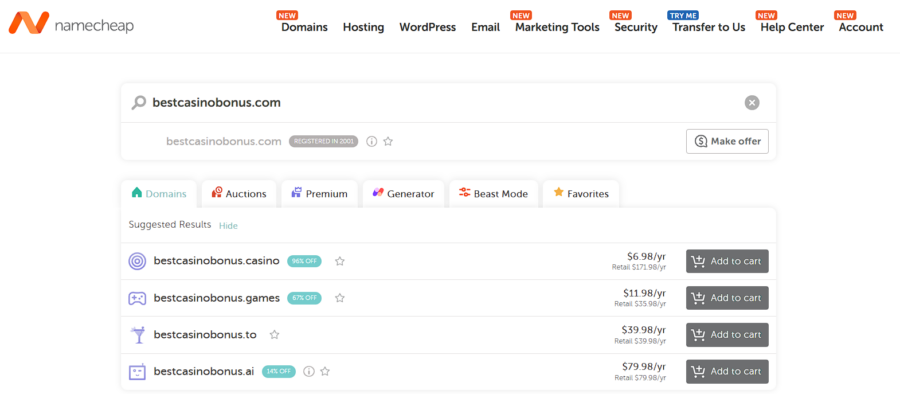Star bestcasinobonus.ai as favorite
The height and width of the screenshot is (394, 900).
click(325, 372)
